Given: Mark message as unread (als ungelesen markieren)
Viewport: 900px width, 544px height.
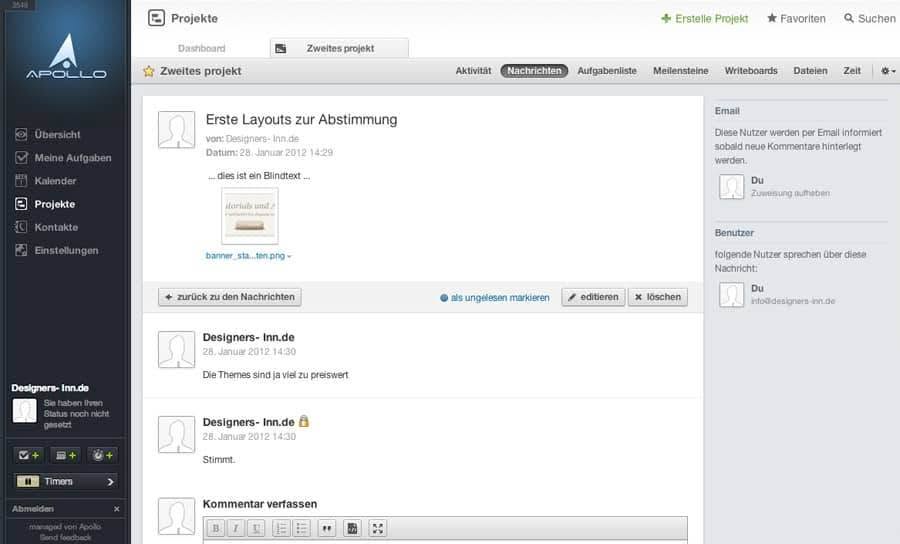Looking at the screenshot, I should click(495, 297).
